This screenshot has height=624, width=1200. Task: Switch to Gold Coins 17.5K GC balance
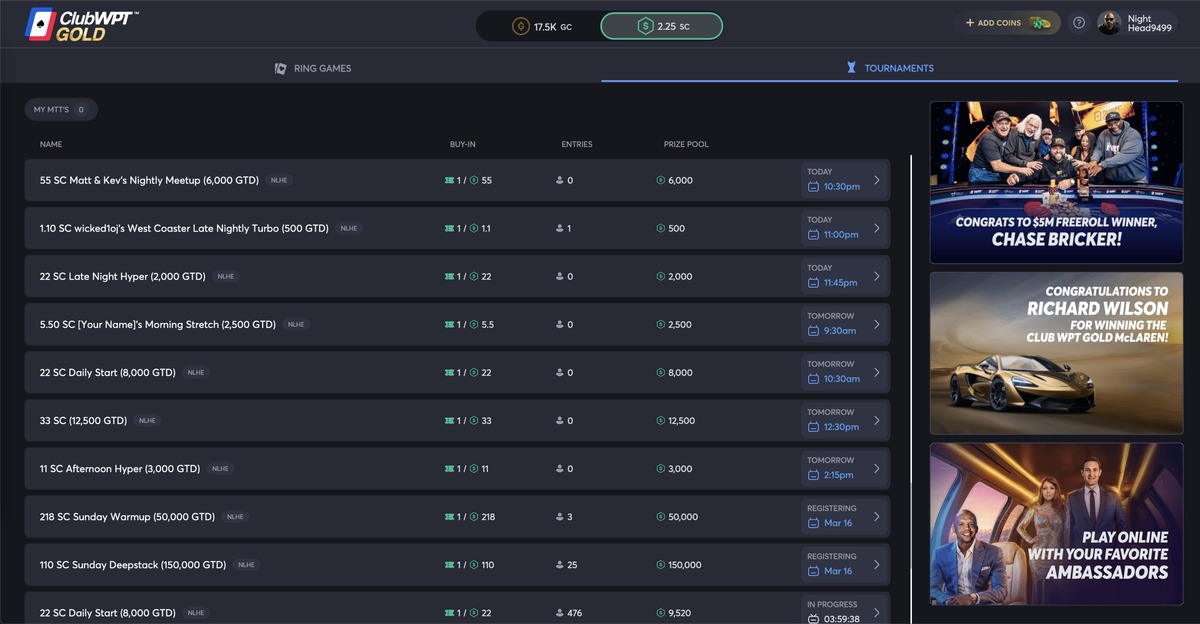pos(541,26)
